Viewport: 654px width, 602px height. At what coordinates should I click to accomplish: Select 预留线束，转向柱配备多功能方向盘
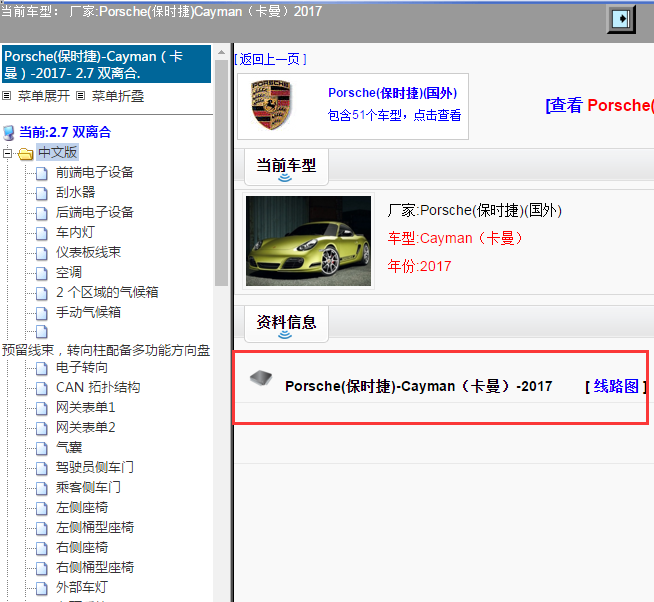click(x=106, y=350)
